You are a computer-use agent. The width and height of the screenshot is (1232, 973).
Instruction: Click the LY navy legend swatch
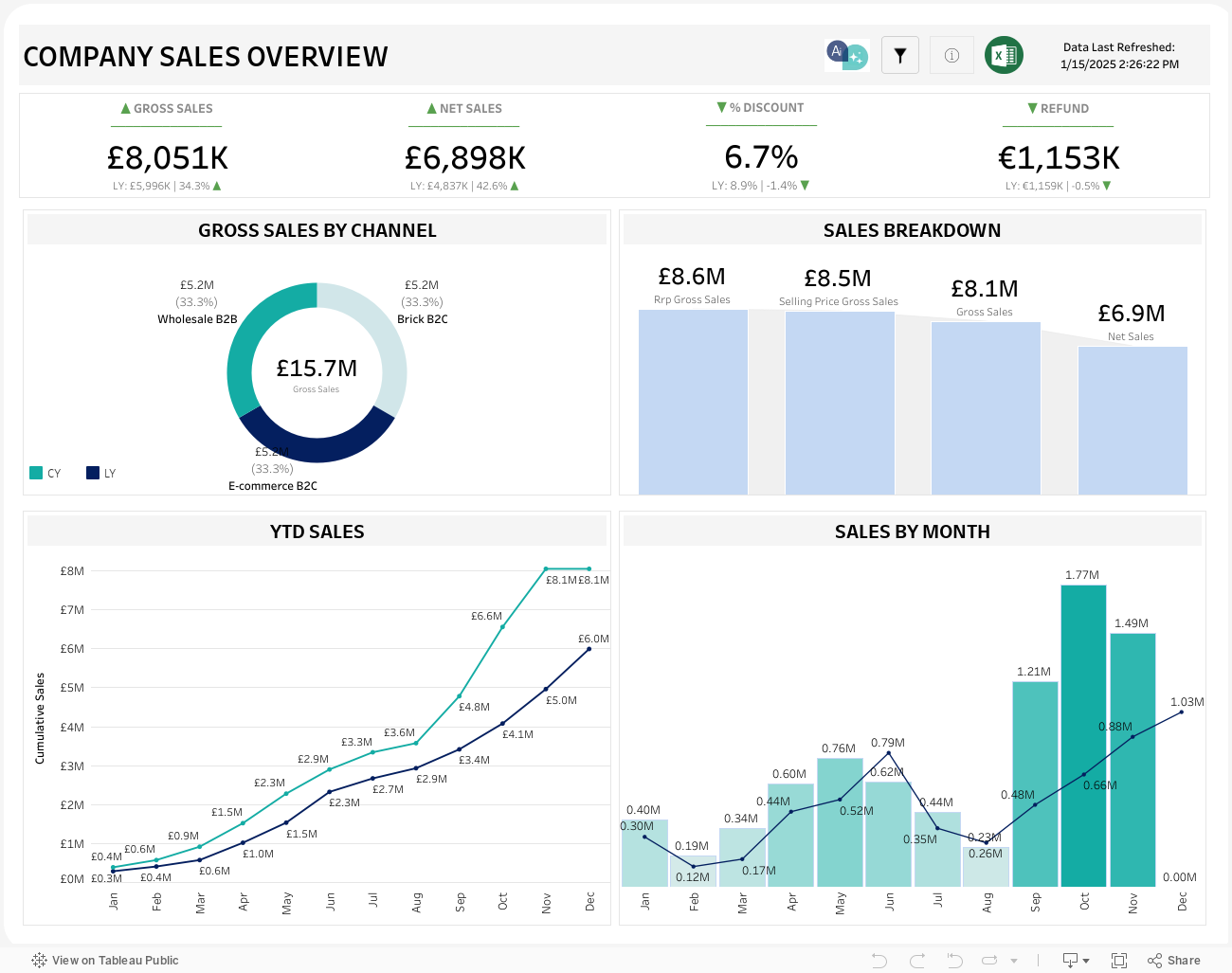point(93,473)
